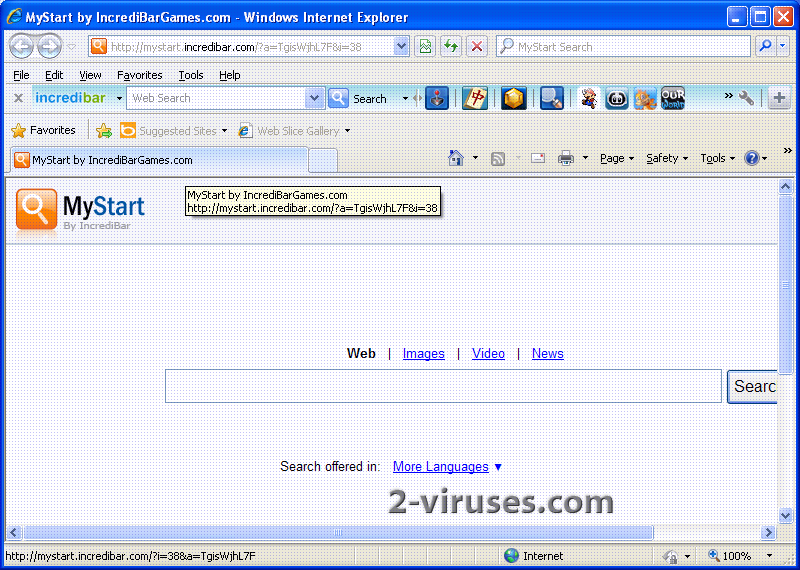Image resolution: width=800 pixels, height=570 pixels.
Task: Click the vertical scrollbar down arrow
Action: click(x=786, y=515)
